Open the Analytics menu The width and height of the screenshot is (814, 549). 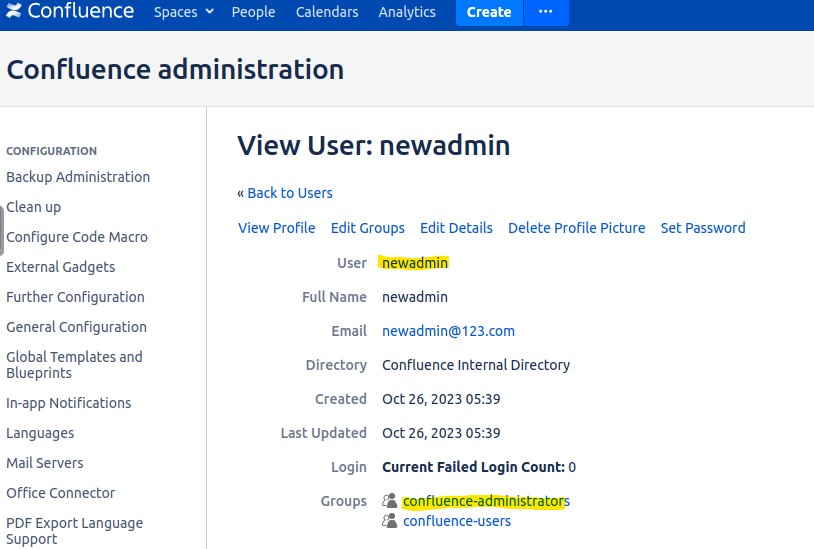(x=407, y=12)
